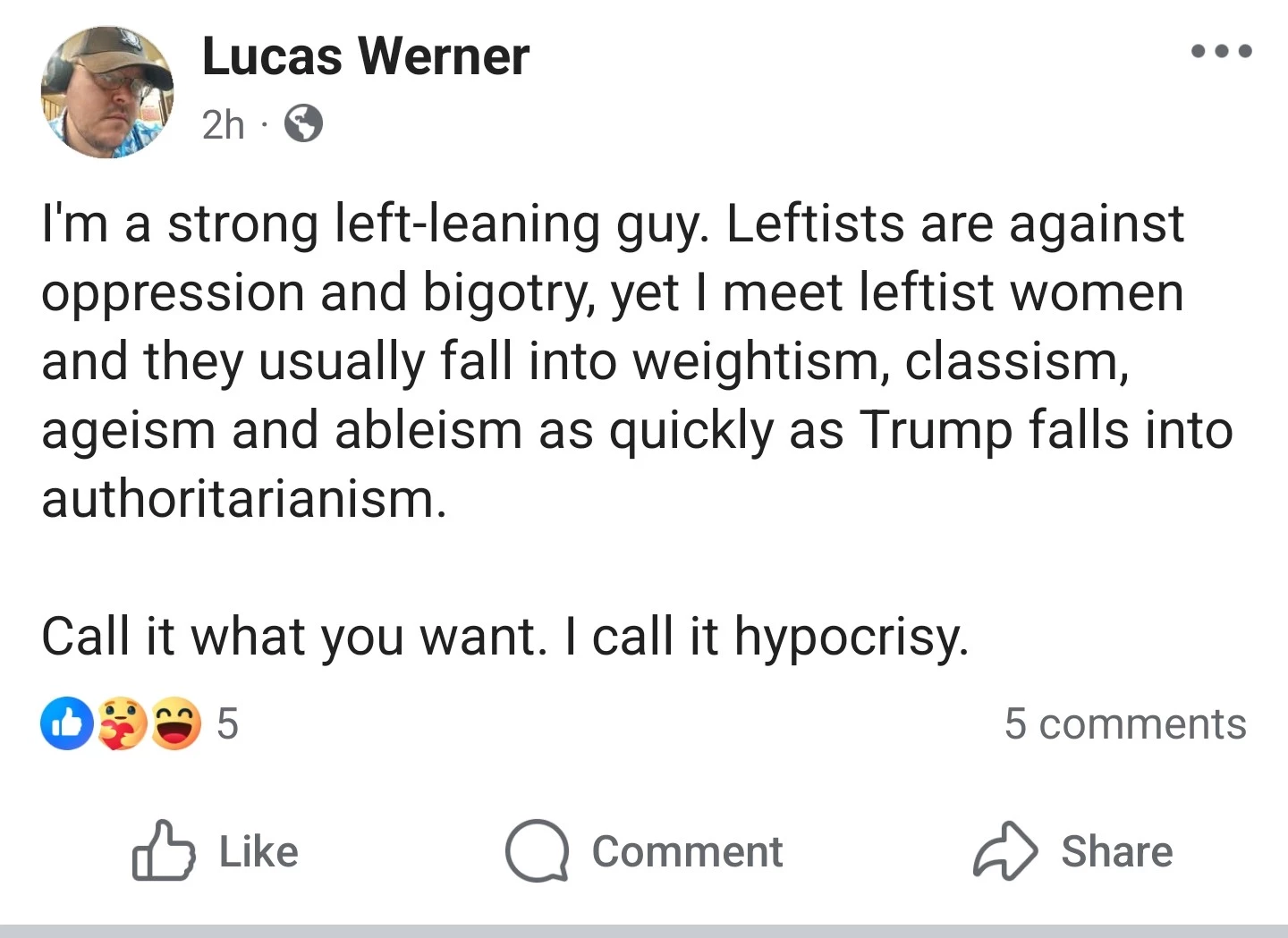Click the speech bubble Comment icon
The image size is (1288, 938).
pos(536,850)
